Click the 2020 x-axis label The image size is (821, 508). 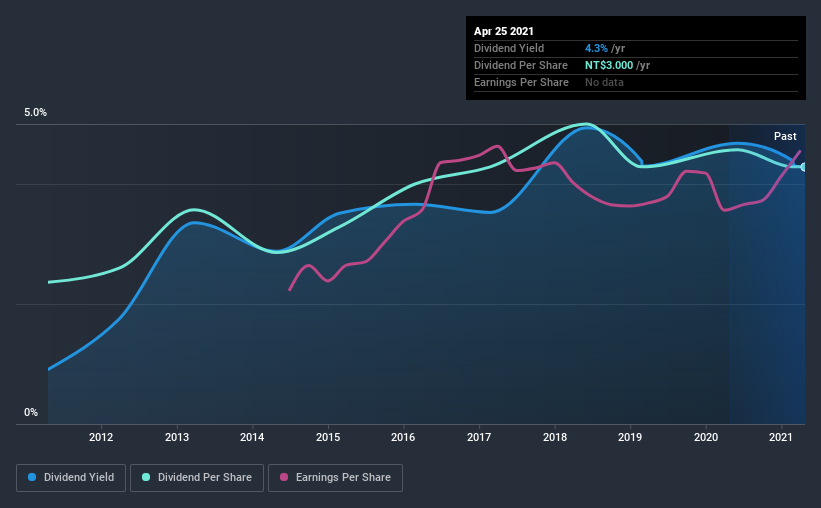(x=706, y=437)
